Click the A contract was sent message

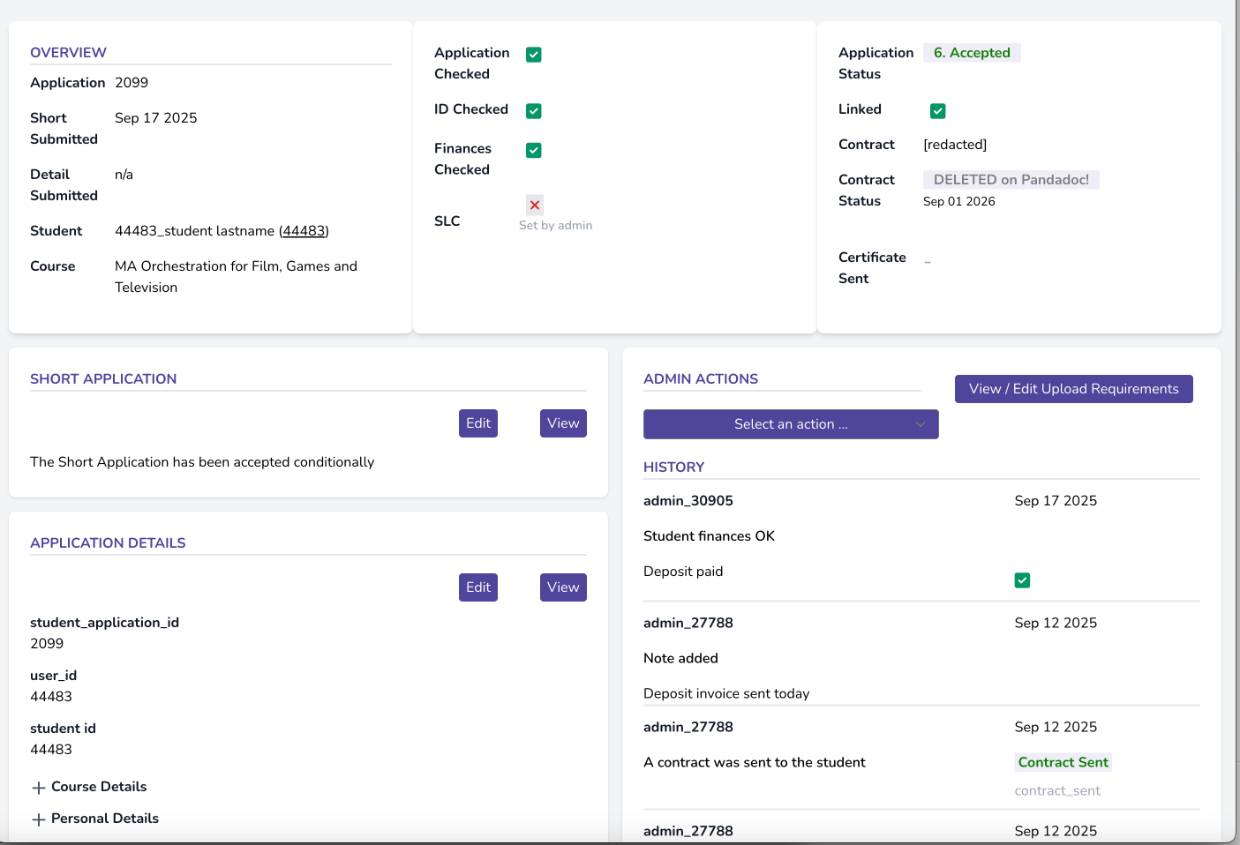tap(755, 763)
